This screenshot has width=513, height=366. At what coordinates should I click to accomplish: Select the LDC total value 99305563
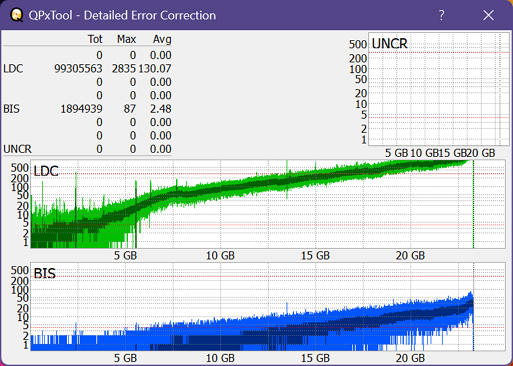tap(78, 69)
